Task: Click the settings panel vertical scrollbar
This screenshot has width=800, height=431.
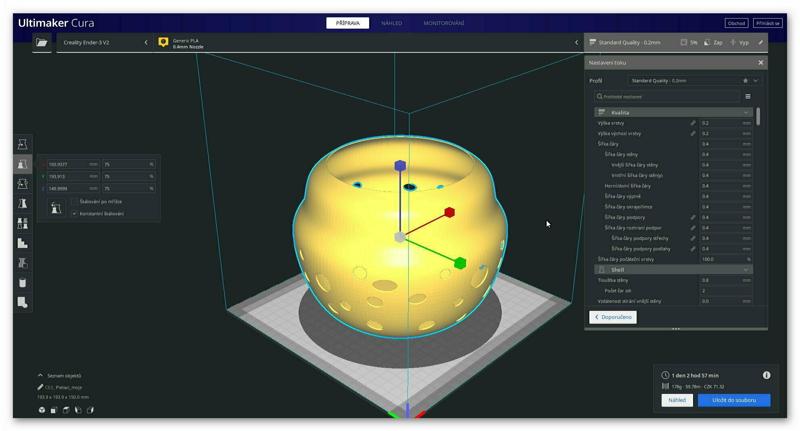Action: 758,116
